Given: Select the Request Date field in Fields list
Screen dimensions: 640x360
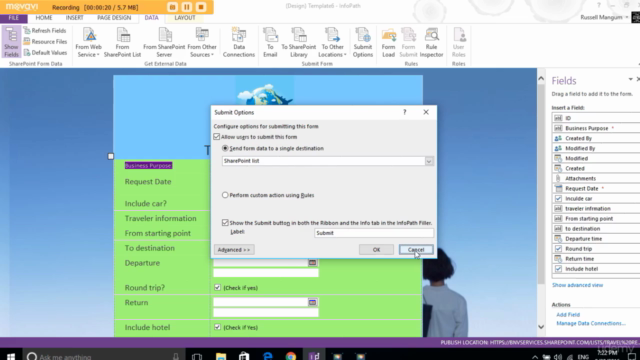Looking at the screenshot, I should click(x=596, y=189).
